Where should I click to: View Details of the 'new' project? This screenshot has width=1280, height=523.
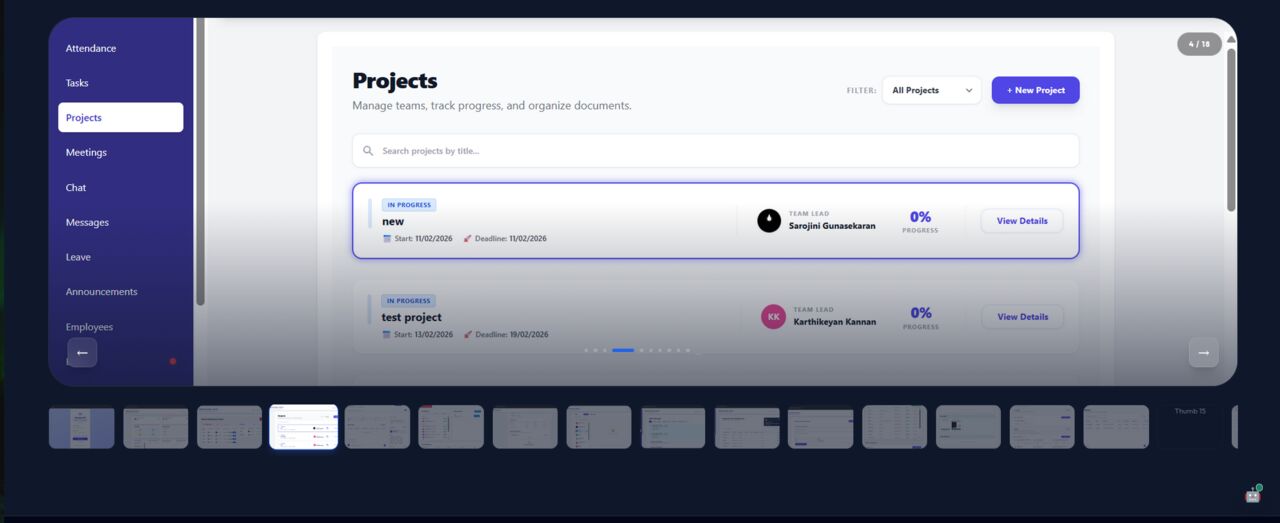(x=1022, y=221)
